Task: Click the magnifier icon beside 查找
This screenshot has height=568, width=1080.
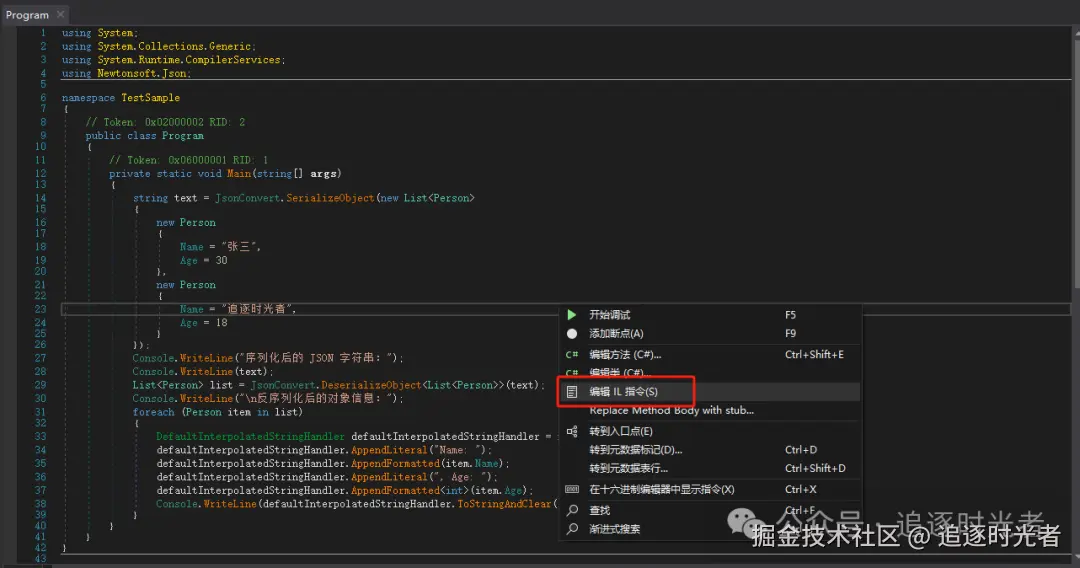Action: [x=572, y=510]
